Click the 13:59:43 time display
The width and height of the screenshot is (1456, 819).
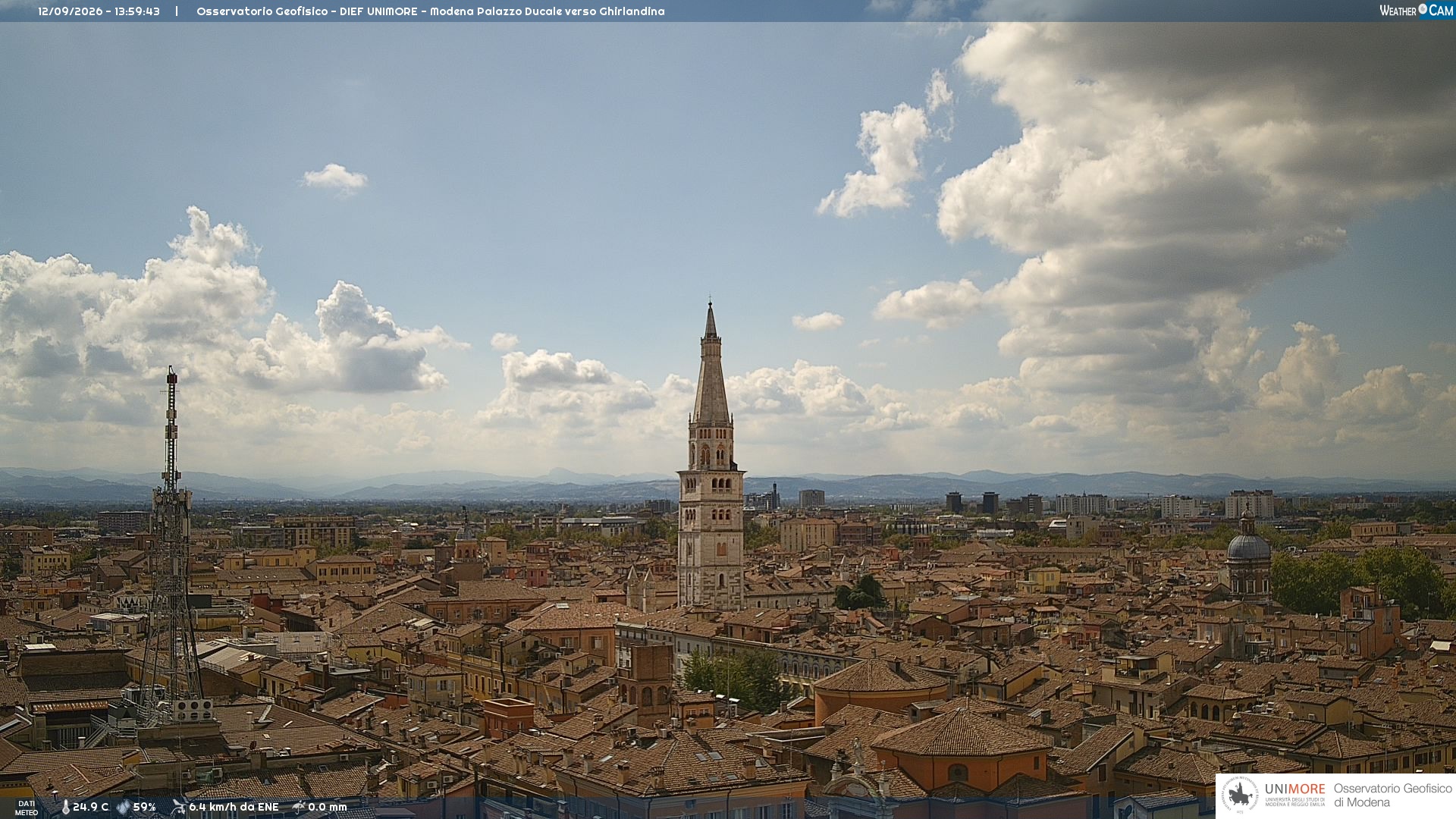click(x=137, y=11)
